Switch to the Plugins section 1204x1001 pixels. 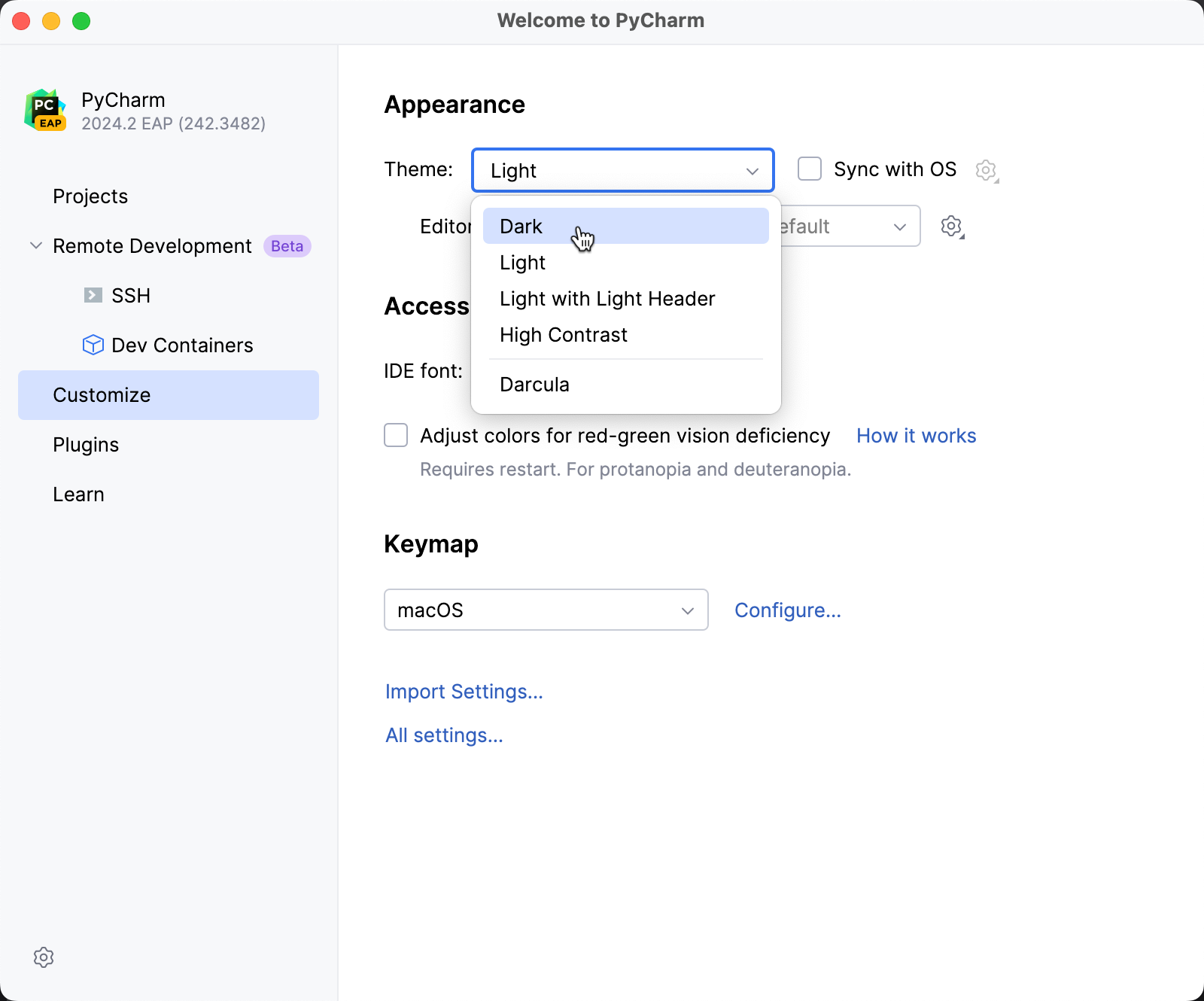point(85,444)
